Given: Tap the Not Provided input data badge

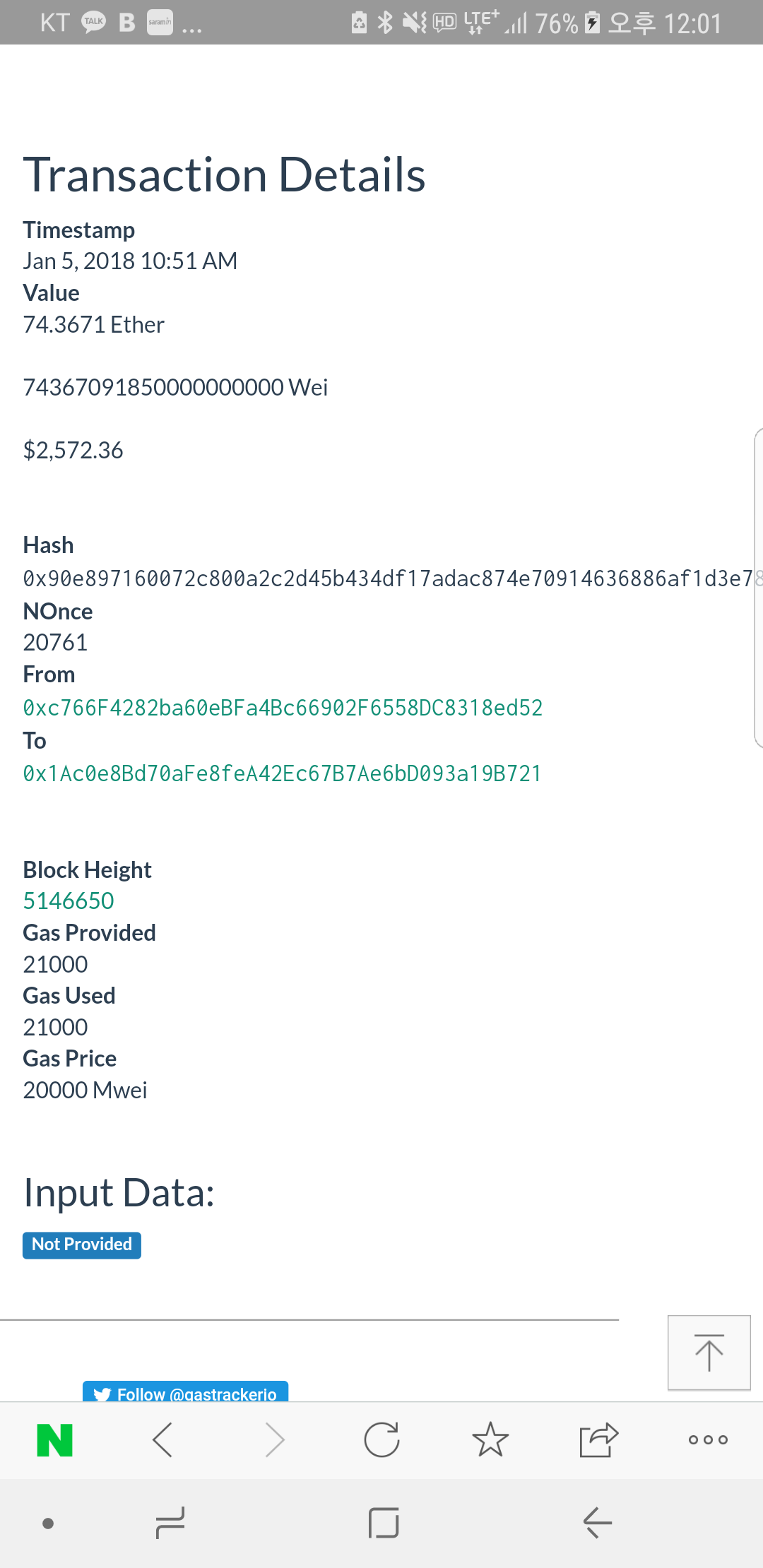Looking at the screenshot, I should (82, 1245).
